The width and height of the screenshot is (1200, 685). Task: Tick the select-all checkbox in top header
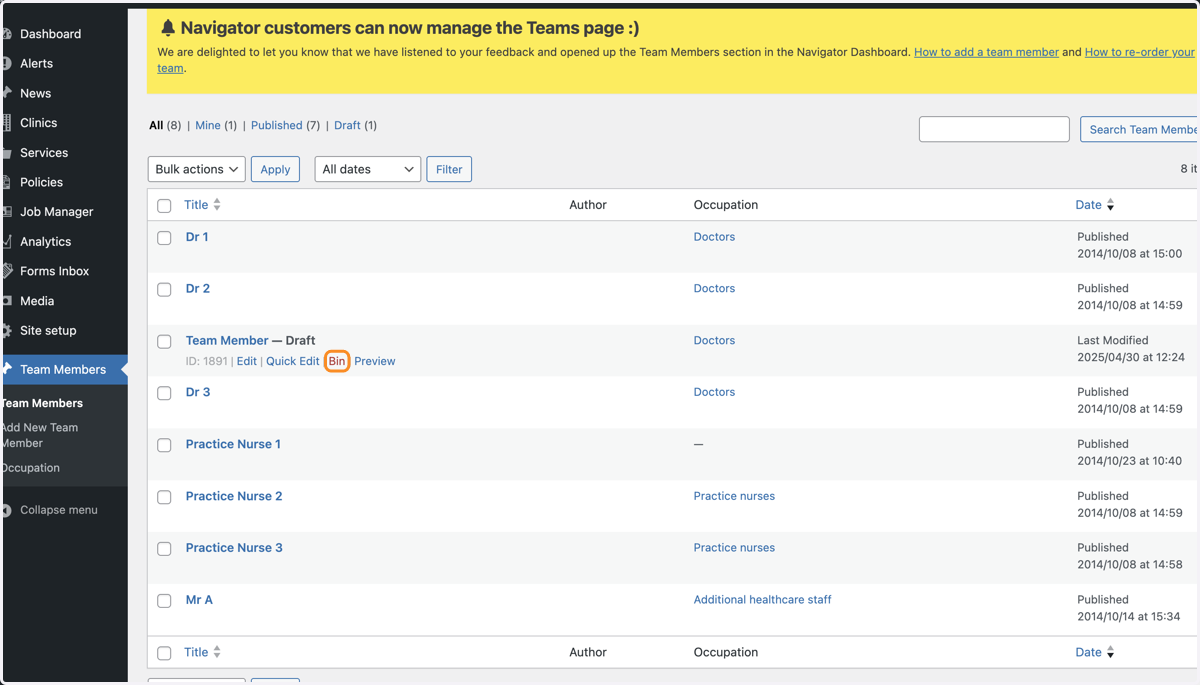(x=164, y=205)
